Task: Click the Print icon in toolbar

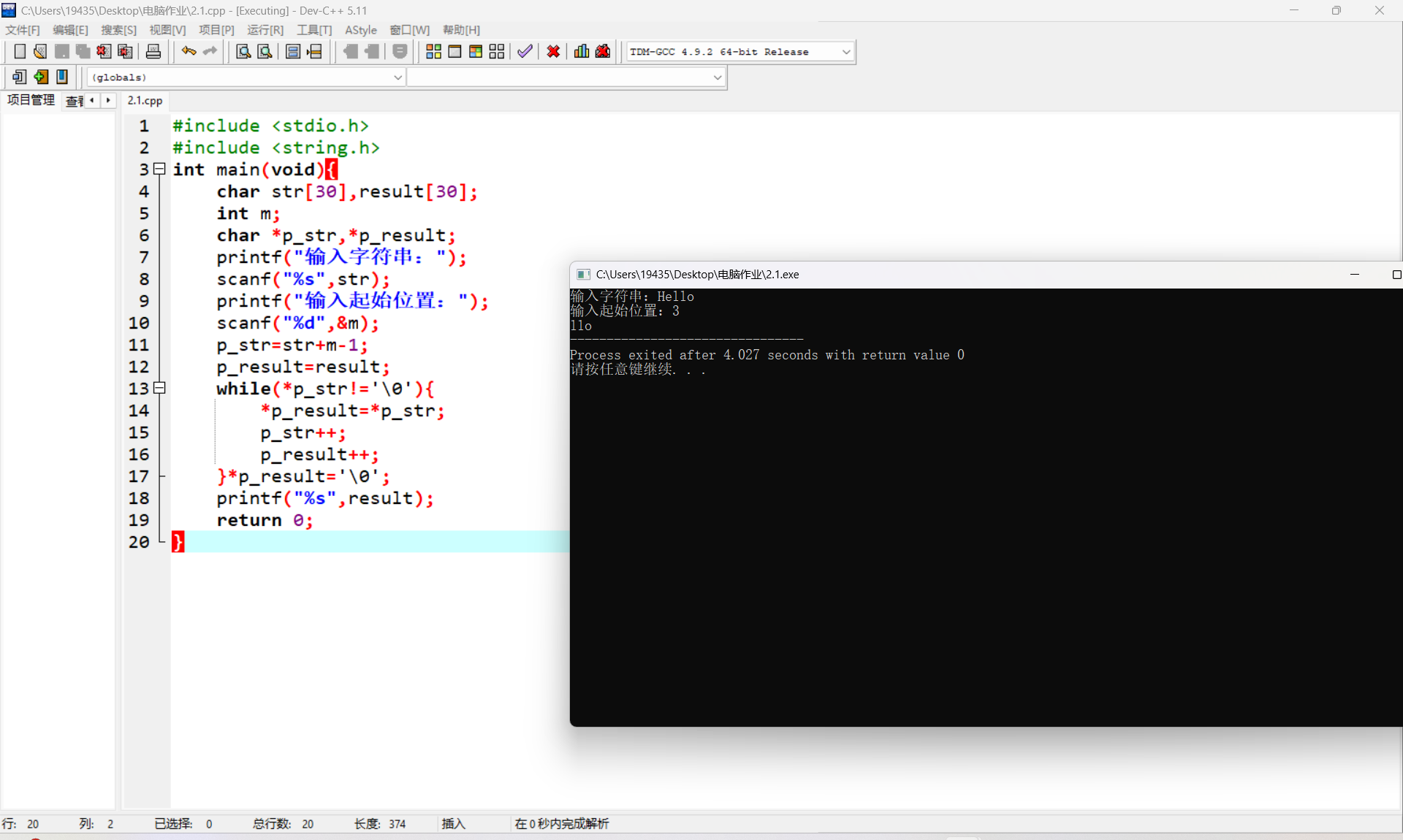Action: pos(153,51)
